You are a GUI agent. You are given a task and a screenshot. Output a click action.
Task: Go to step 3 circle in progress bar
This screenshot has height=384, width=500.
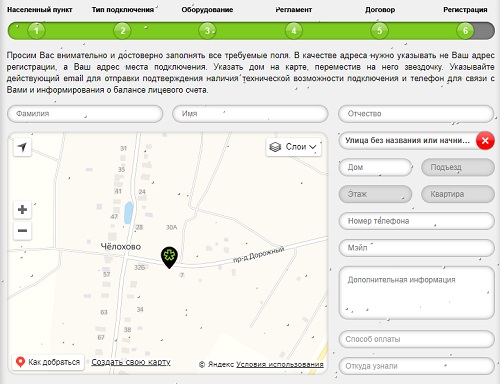pos(207,31)
